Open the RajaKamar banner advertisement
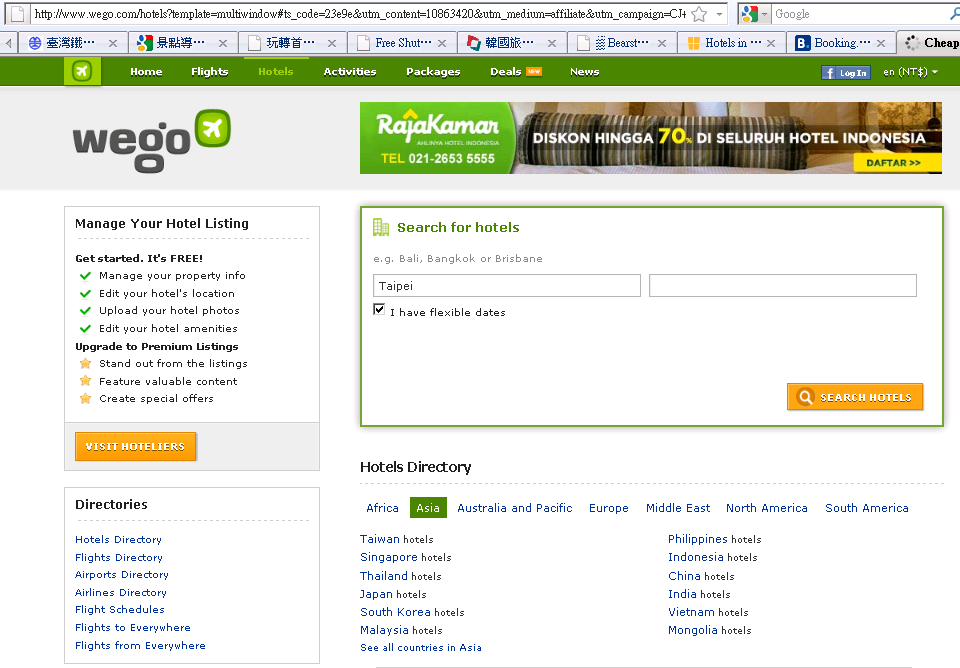 pyautogui.click(x=651, y=138)
